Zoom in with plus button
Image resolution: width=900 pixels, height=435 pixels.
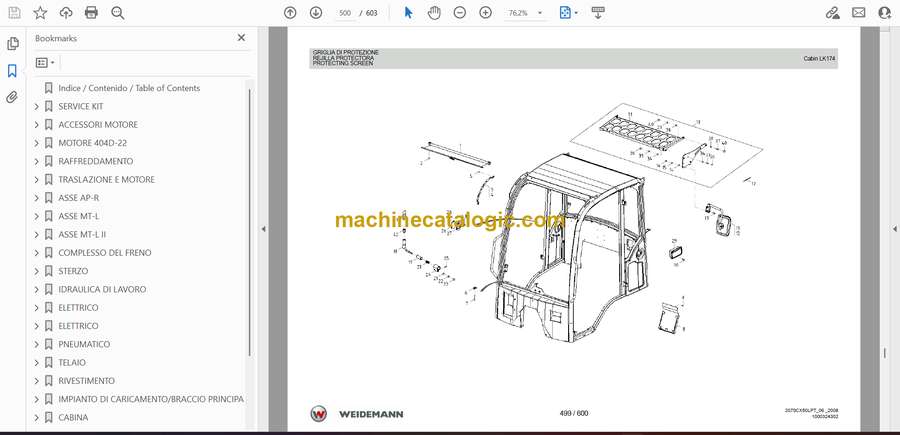pos(486,13)
